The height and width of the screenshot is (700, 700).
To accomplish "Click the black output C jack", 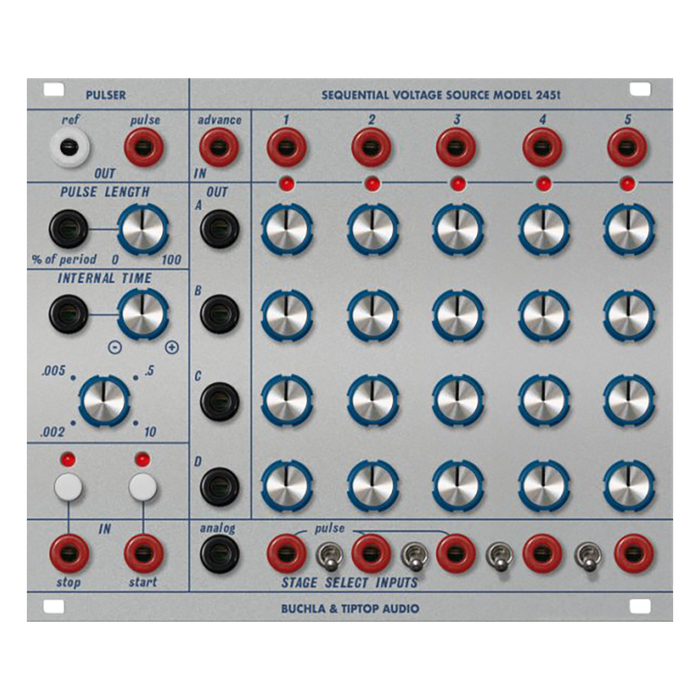I will [x=219, y=400].
